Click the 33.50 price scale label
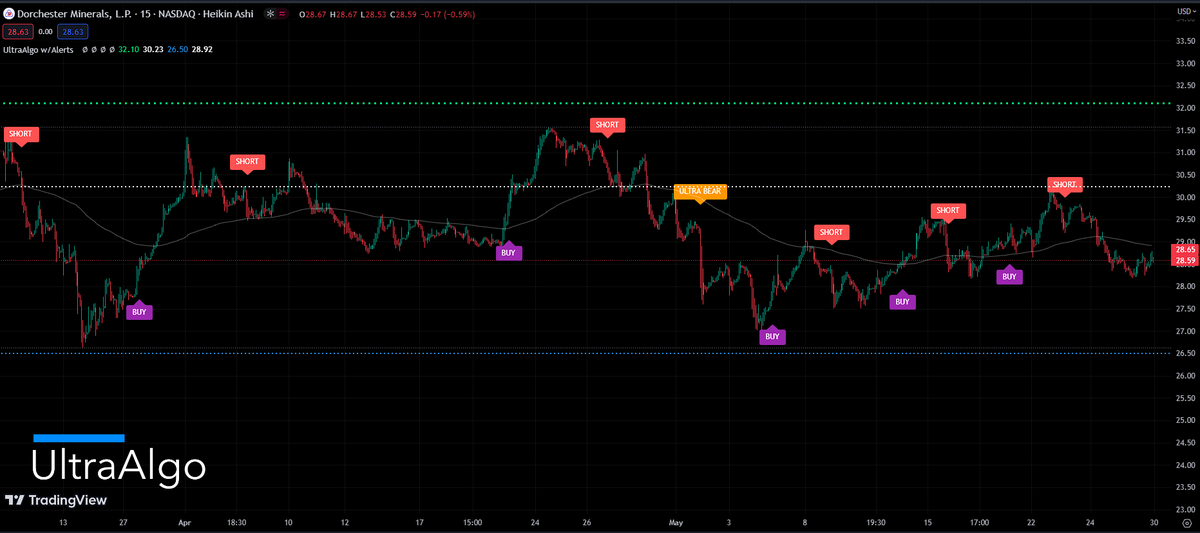This screenshot has width=1200, height=533. point(1186,40)
